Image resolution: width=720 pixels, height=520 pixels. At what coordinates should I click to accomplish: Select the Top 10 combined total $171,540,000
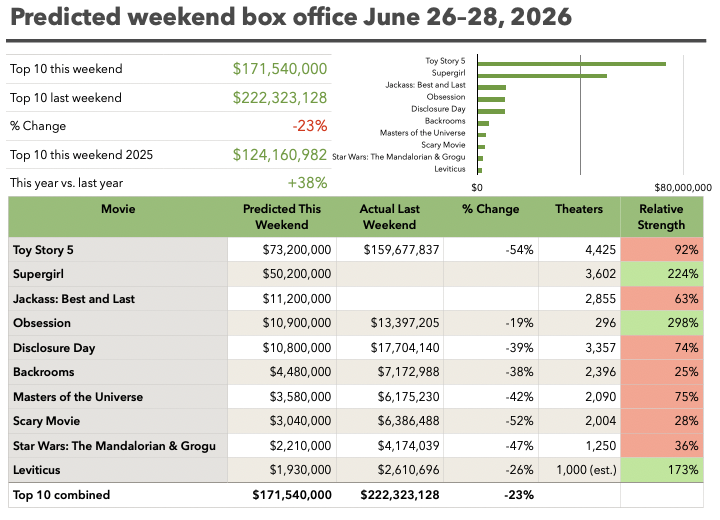tap(292, 495)
